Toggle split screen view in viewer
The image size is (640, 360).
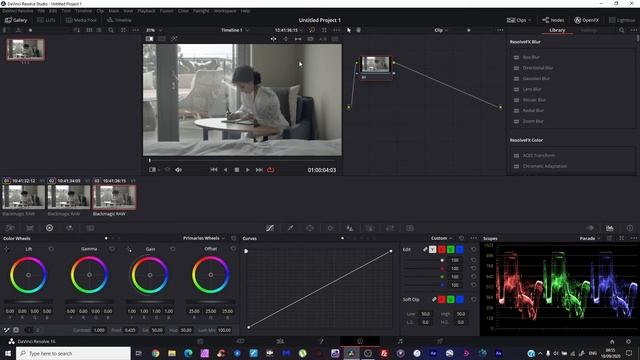(162, 39)
